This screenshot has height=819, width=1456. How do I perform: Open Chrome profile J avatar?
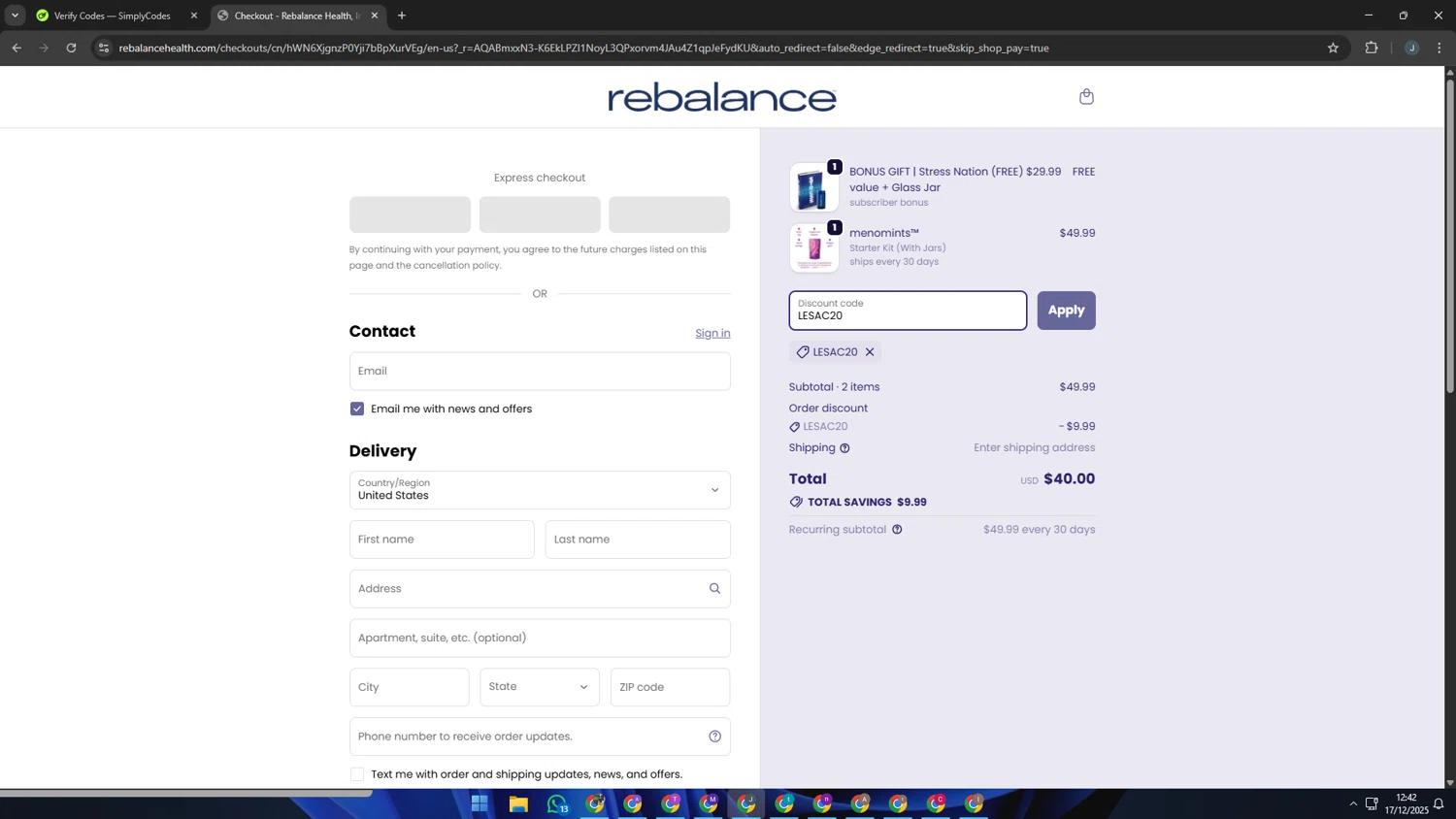pos(1411,48)
